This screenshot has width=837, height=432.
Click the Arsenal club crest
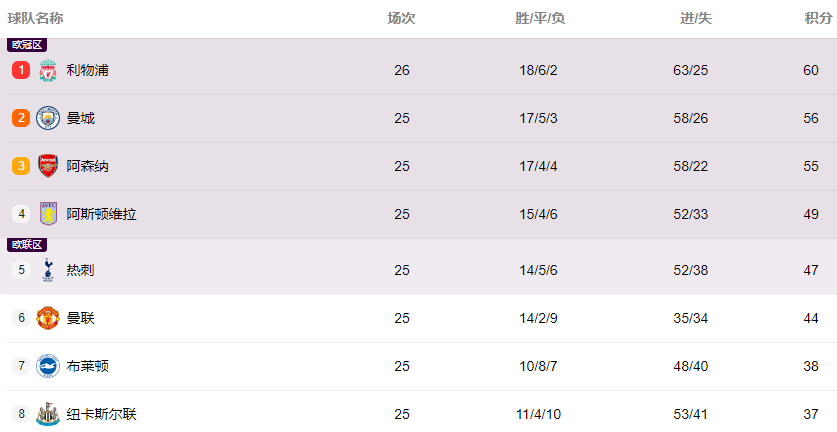coord(48,166)
